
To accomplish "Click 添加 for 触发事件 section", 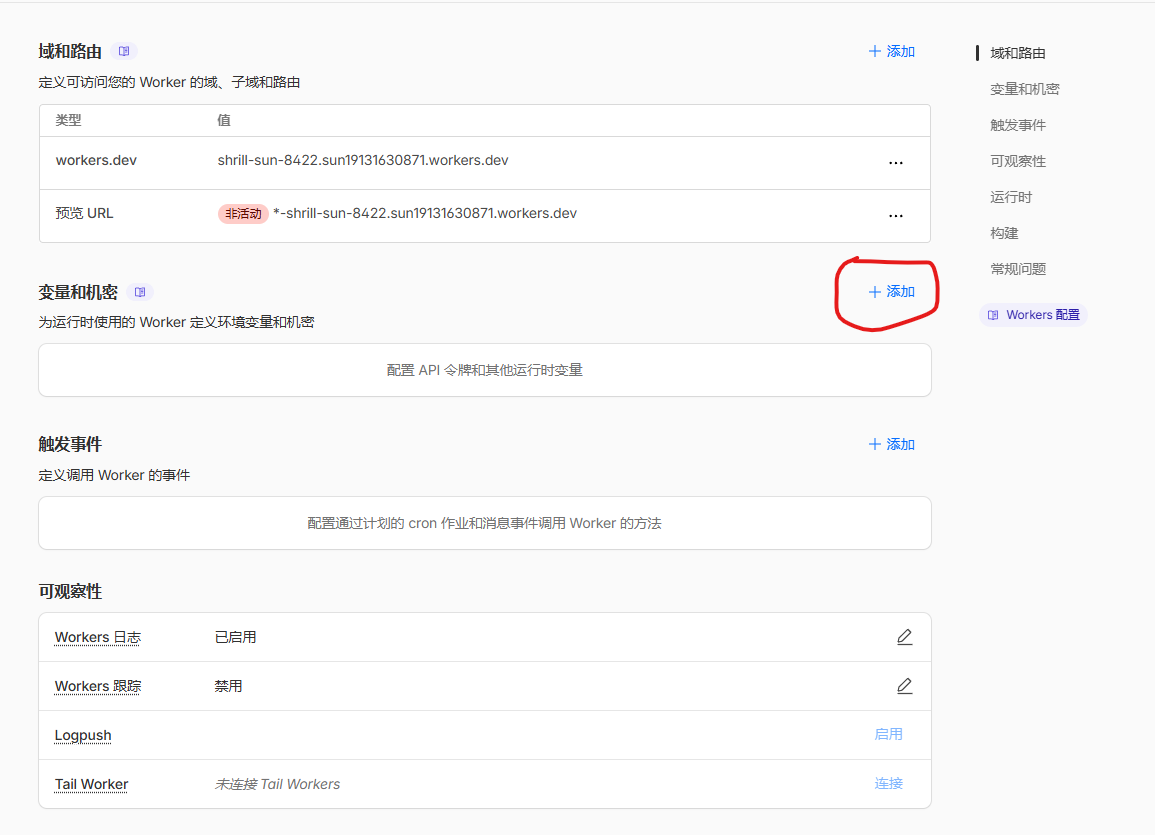I will (x=891, y=444).
